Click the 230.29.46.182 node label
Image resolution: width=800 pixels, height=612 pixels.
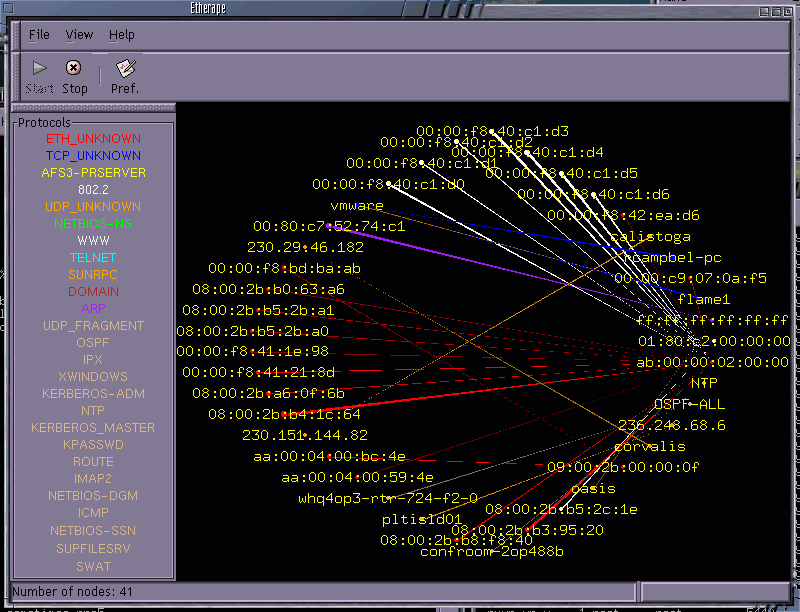[x=306, y=247]
